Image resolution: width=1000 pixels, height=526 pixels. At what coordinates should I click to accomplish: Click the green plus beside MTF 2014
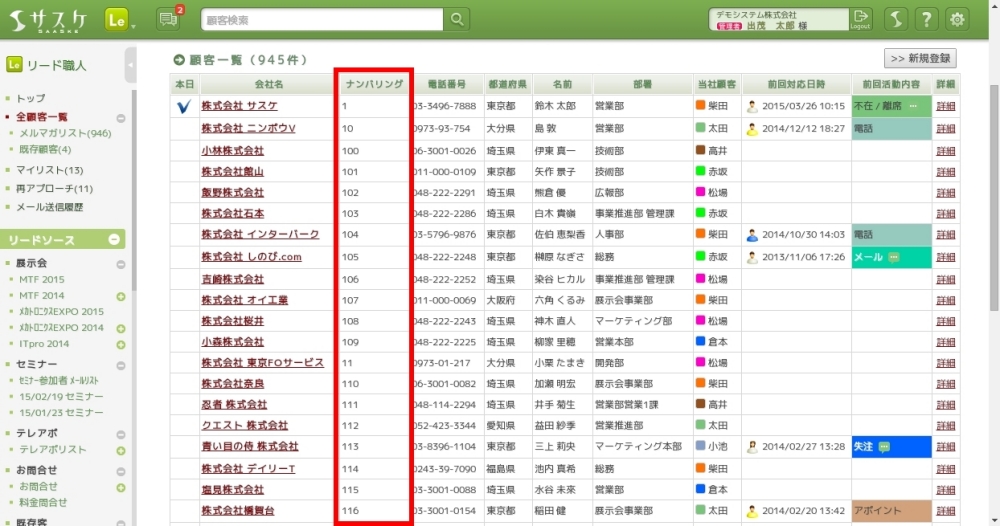tap(120, 296)
